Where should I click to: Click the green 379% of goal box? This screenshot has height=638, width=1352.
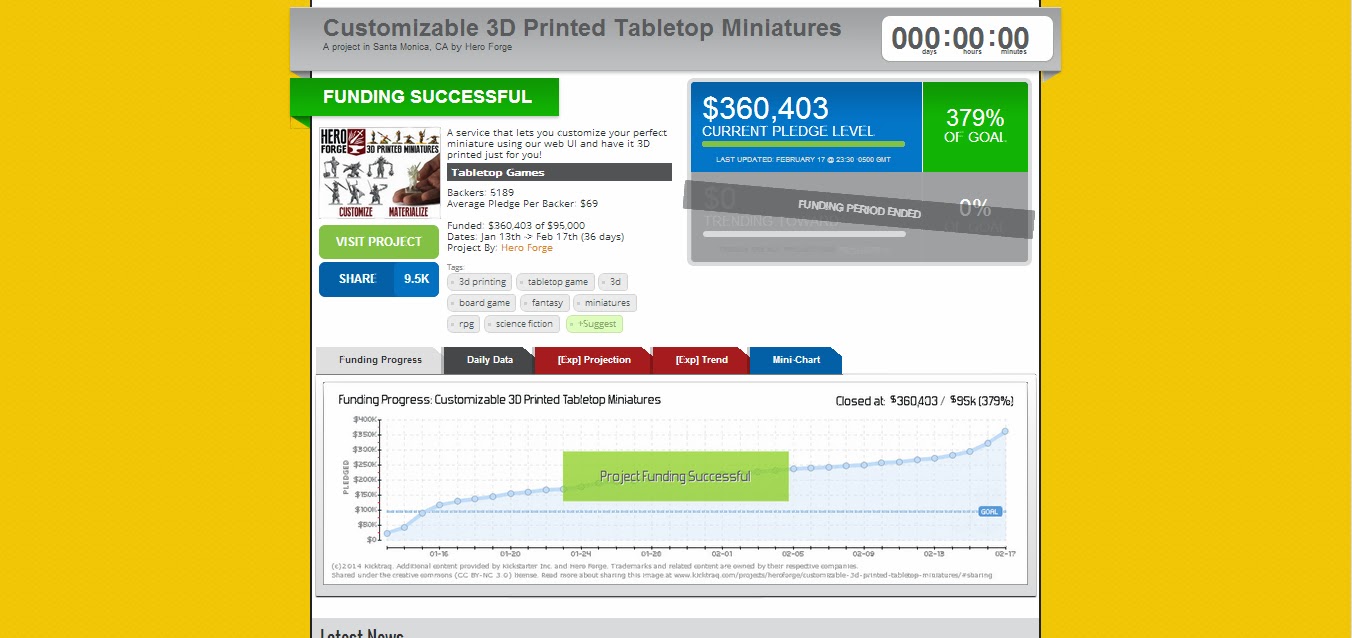[x=975, y=126]
